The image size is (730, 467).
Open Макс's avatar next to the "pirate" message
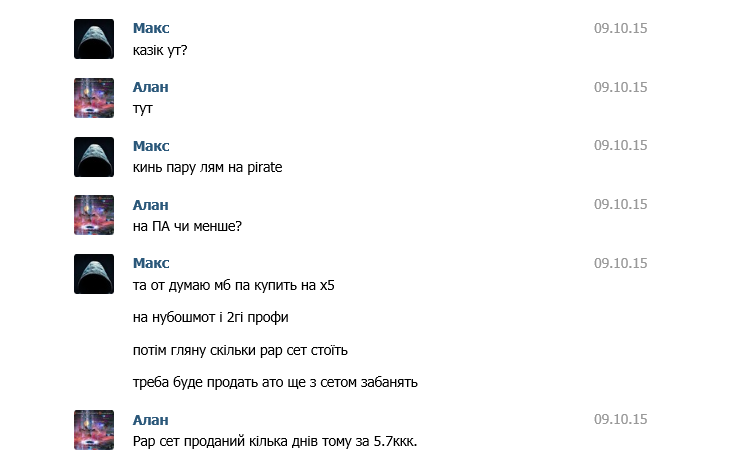point(94,157)
